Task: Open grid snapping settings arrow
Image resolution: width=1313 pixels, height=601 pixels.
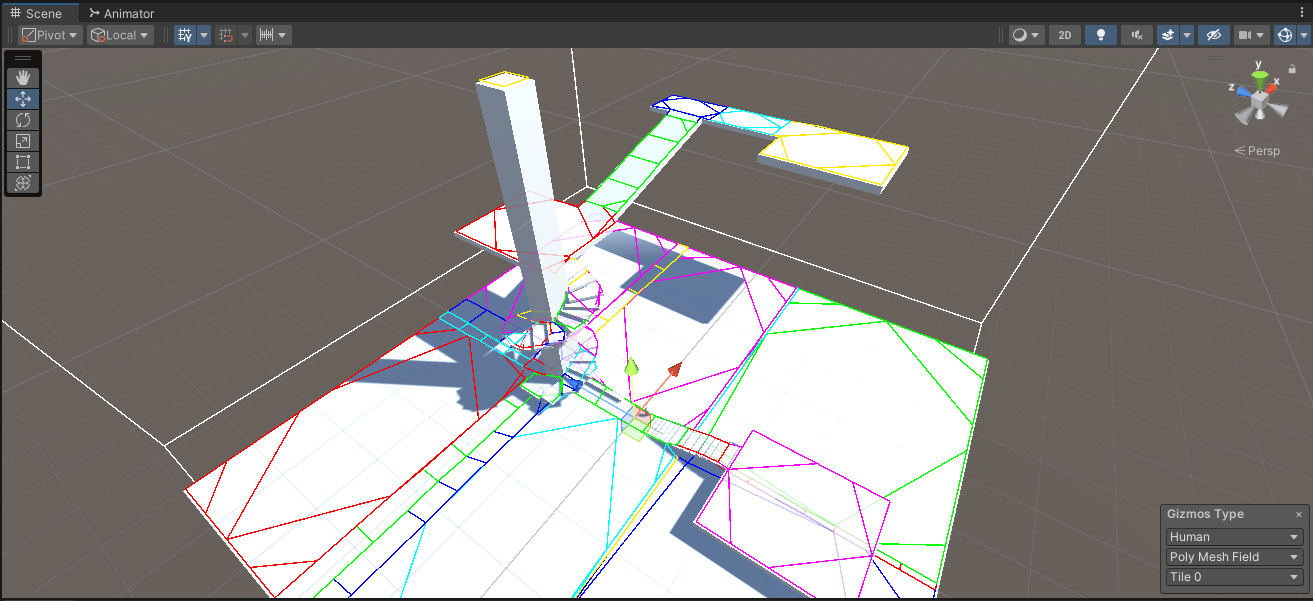Action: [x=245, y=35]
